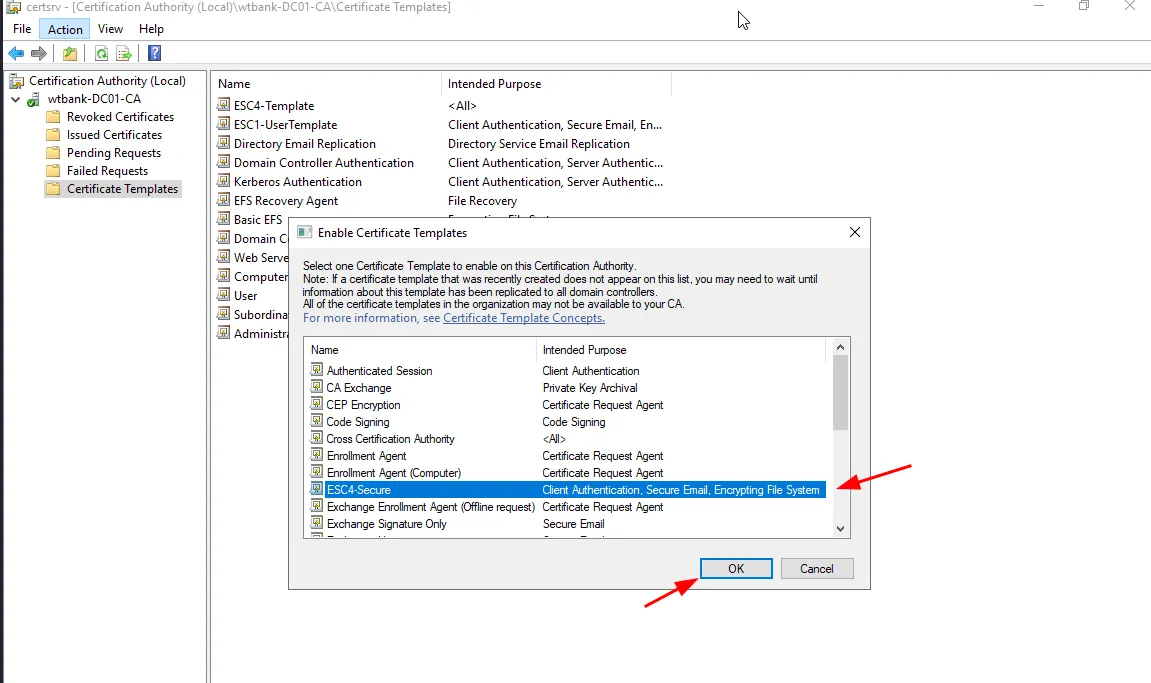
Task: Open the File menu
Action: tap(22, 29)
